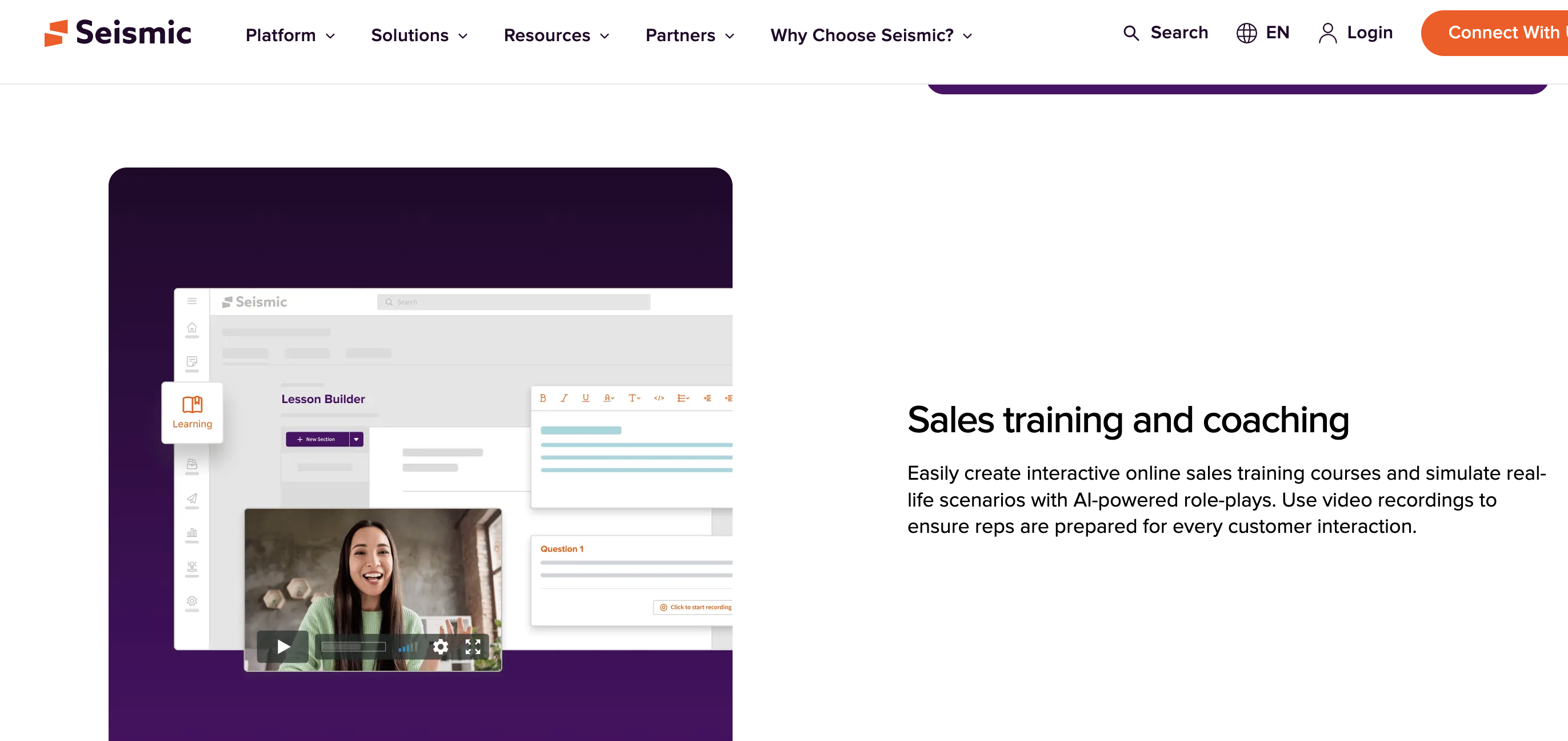Image resolution: width=1568 pixels, height=741 pixels.
Task: Click the mockup Search input field
Action: 514,302
